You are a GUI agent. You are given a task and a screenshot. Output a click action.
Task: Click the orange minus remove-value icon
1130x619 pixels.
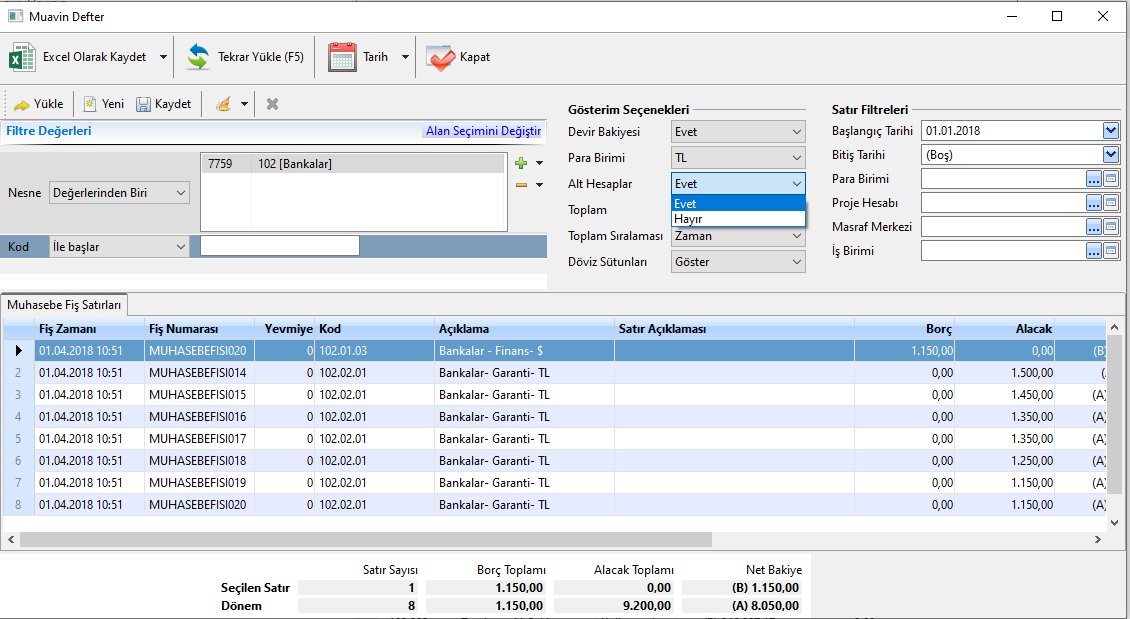[x=520, y=185]
